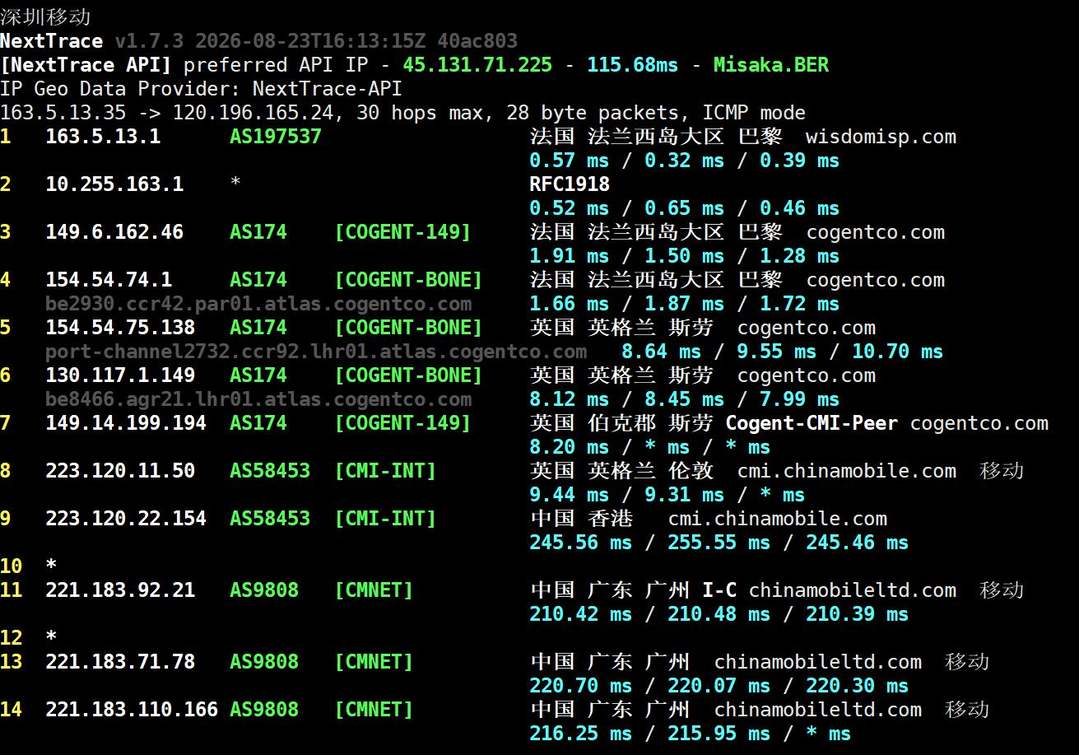Click the API IP 45.131.71.225
1079x755 pixels.
coord(478,65)
